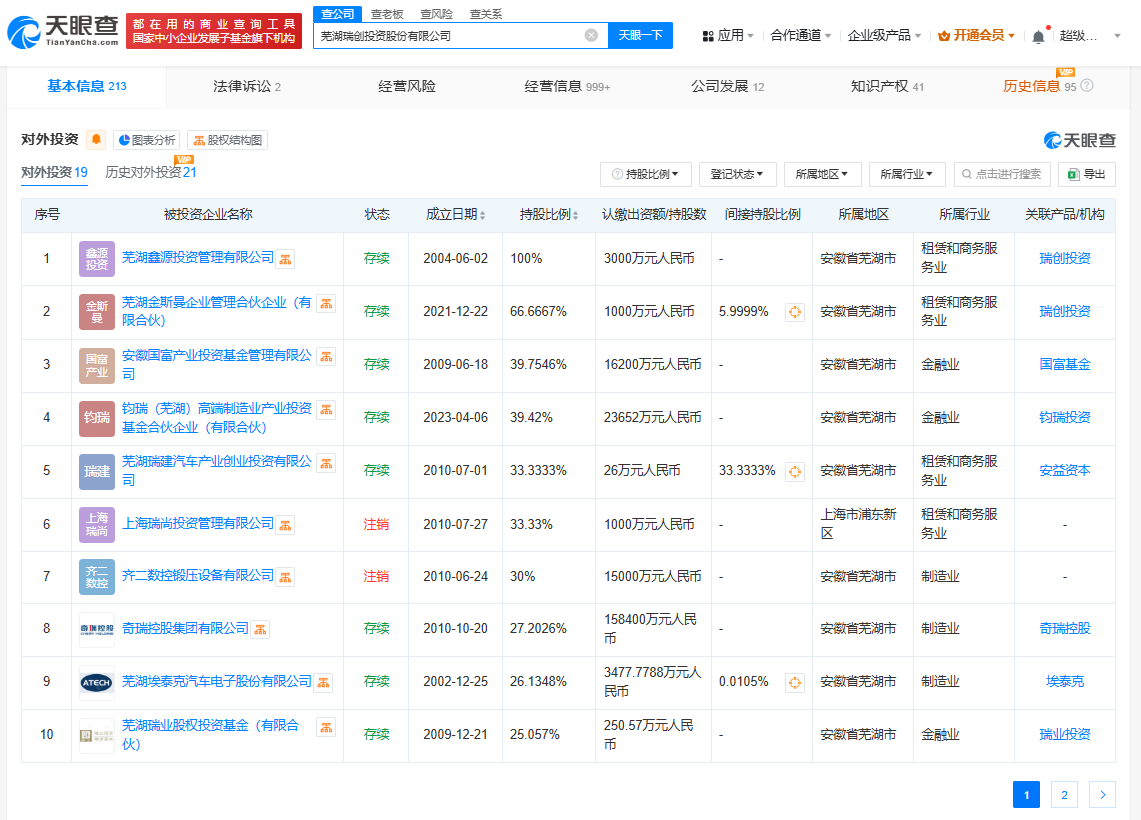Switch to 历史对外投资 sub-tab
The width and height of the screenshot is (1141, 820).
click(x=151, y=172)
